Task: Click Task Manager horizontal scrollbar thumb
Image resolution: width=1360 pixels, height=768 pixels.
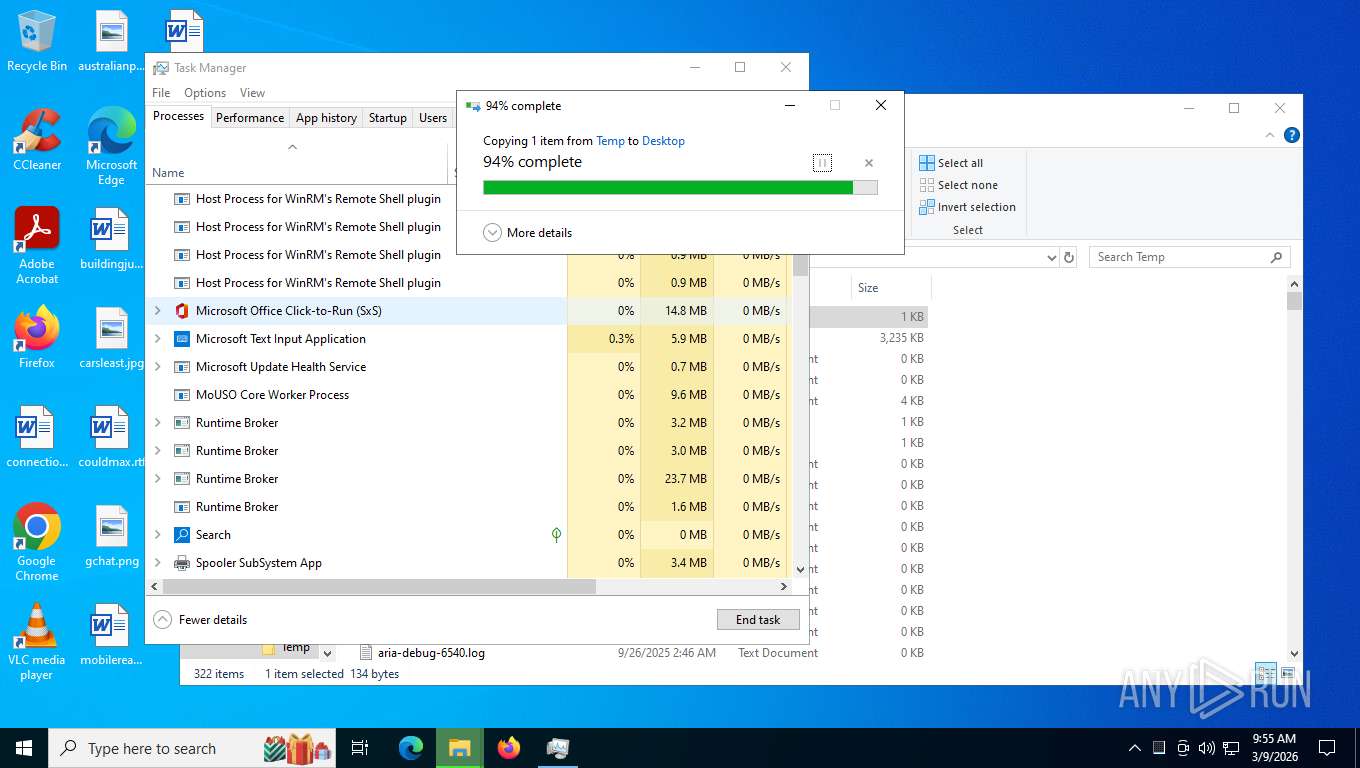Action: coord(378,587)
